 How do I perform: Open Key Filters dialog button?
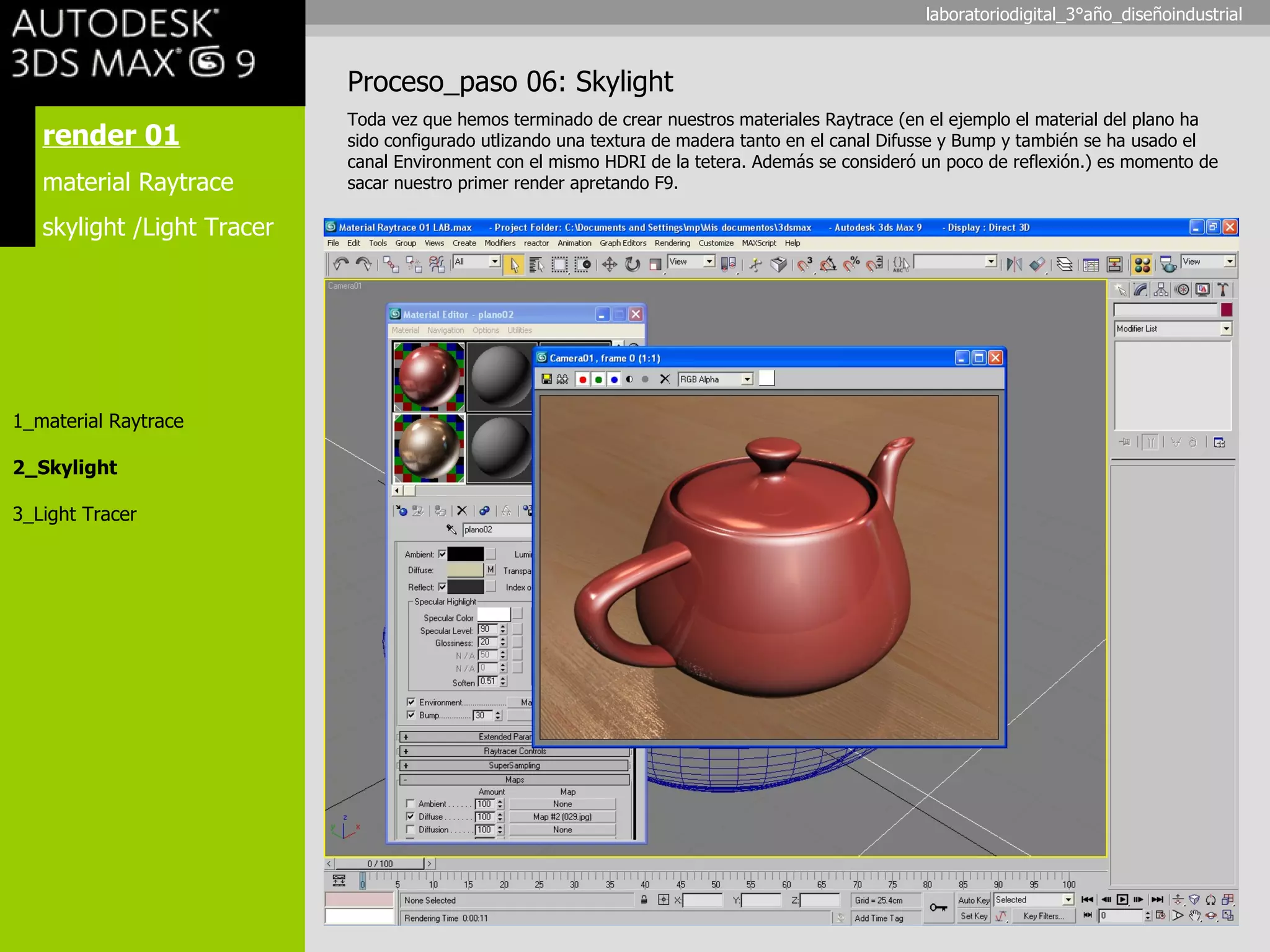click(1044, 916)
